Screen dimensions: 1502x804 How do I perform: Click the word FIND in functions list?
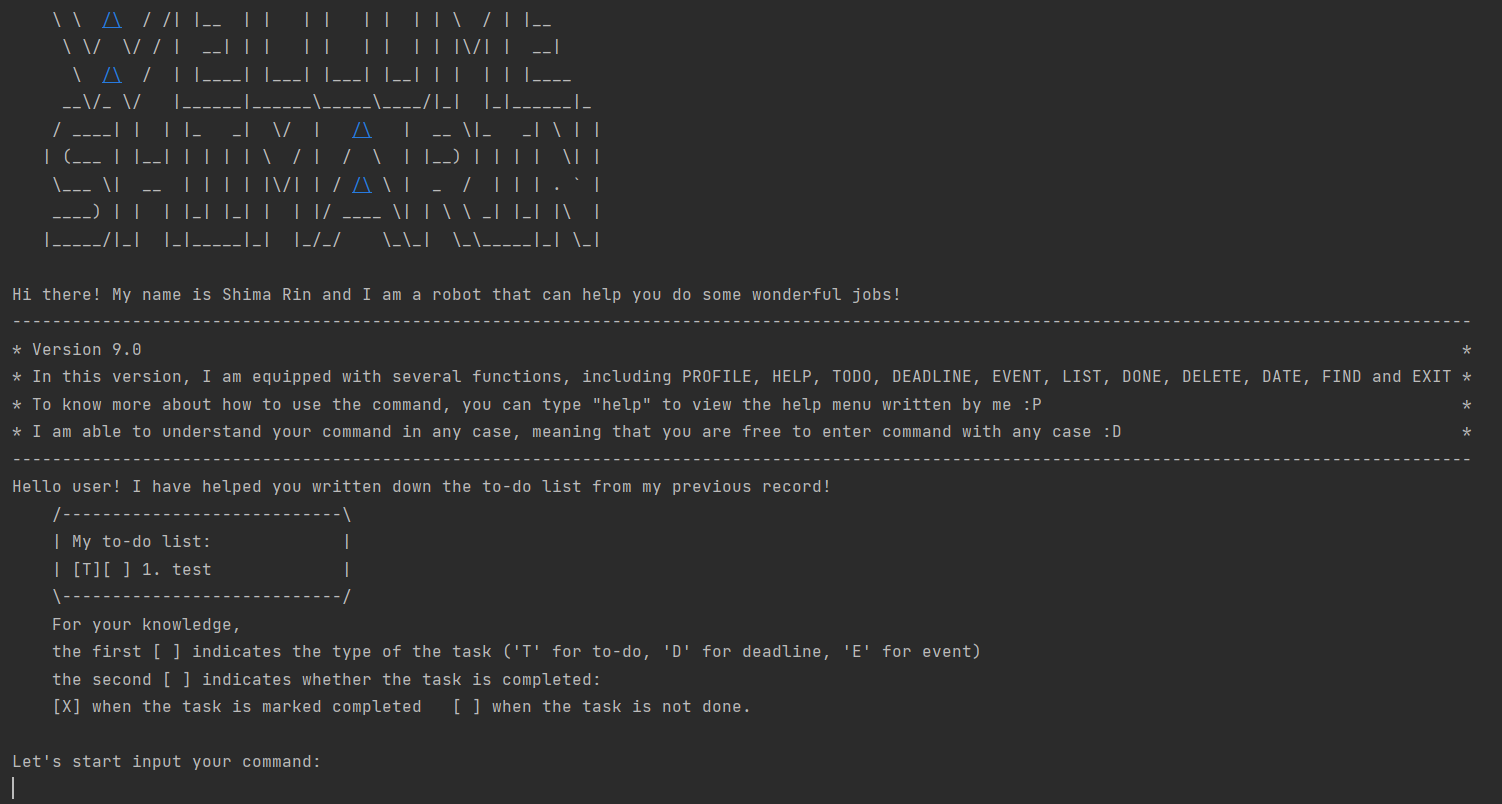1342,377
